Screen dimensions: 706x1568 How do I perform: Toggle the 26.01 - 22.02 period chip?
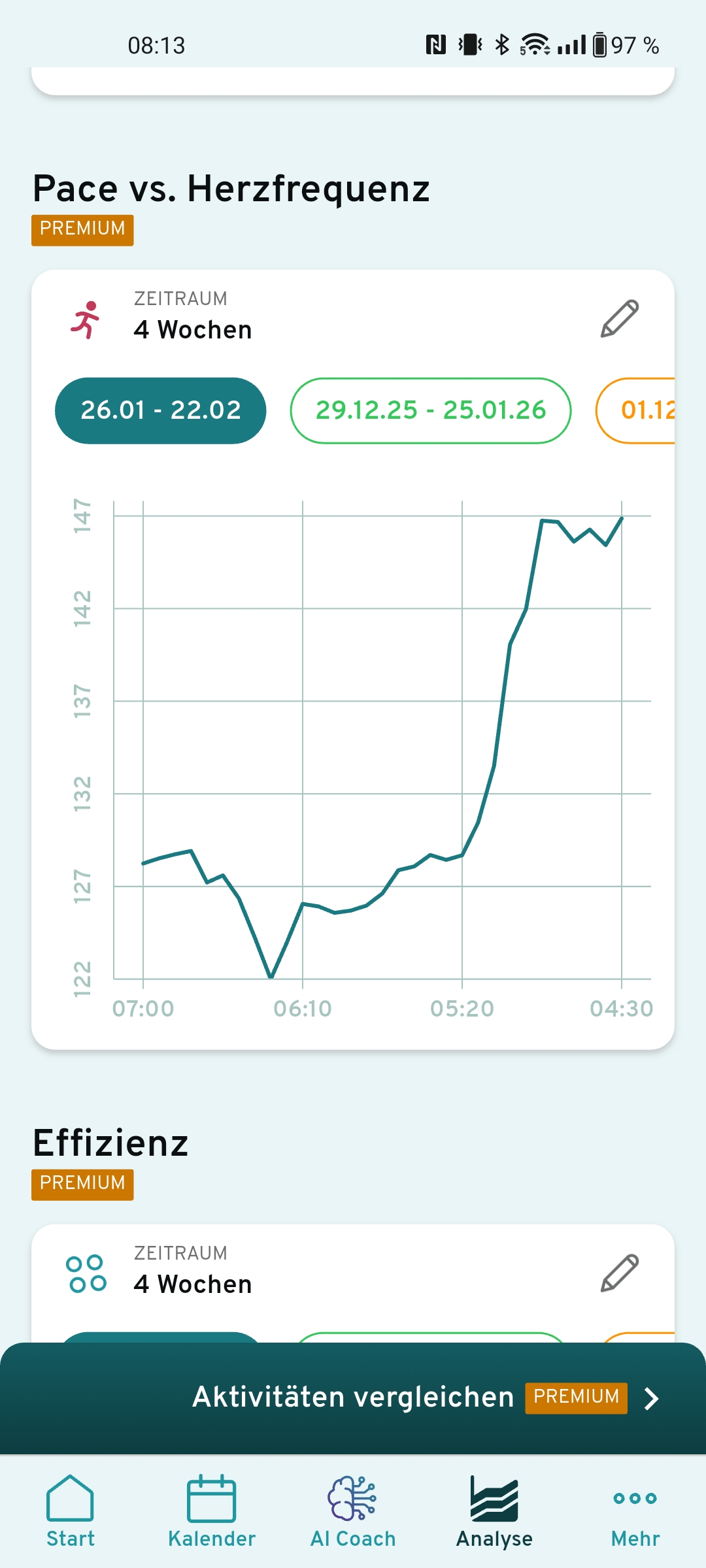pyautogui.click(x=161, y=410)
